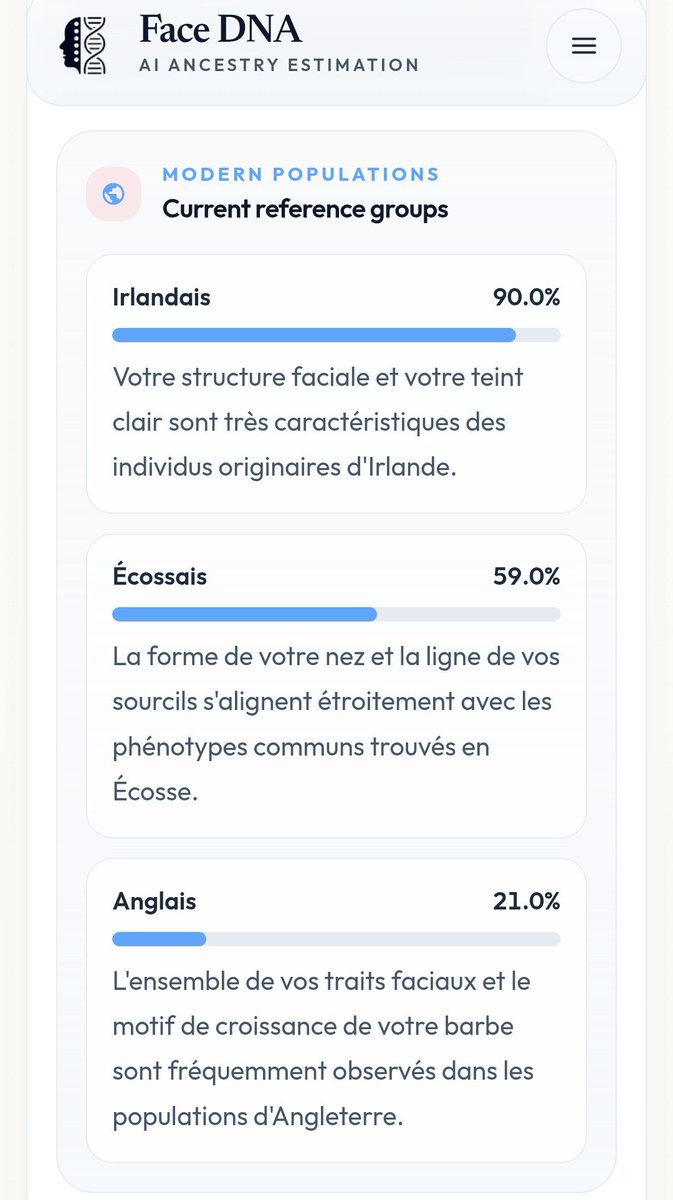Click the Écossais 59.0% progress bar
Screen dimensions: 673x1200
(336, 614)
